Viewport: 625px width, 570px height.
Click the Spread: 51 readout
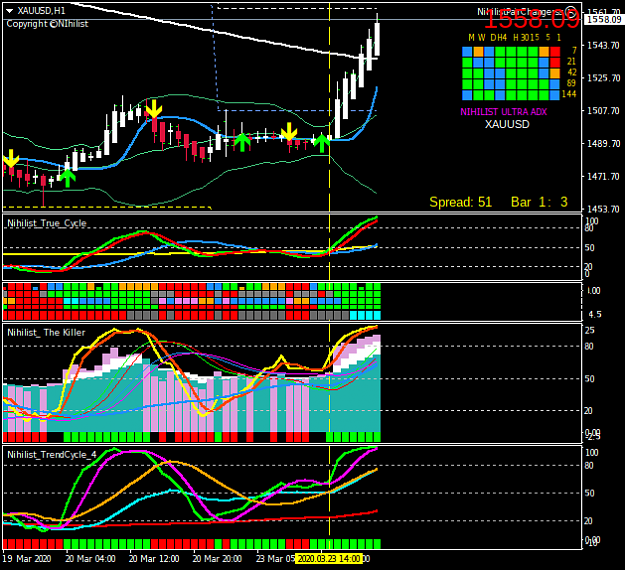(x=460, y=202)
